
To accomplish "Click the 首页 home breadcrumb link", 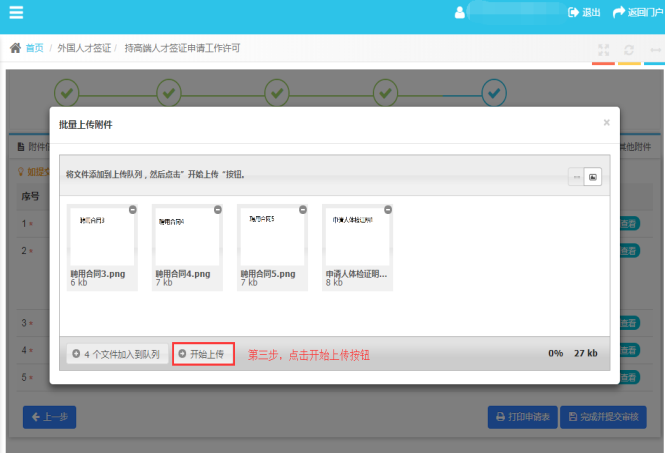I will coord(33,48).
